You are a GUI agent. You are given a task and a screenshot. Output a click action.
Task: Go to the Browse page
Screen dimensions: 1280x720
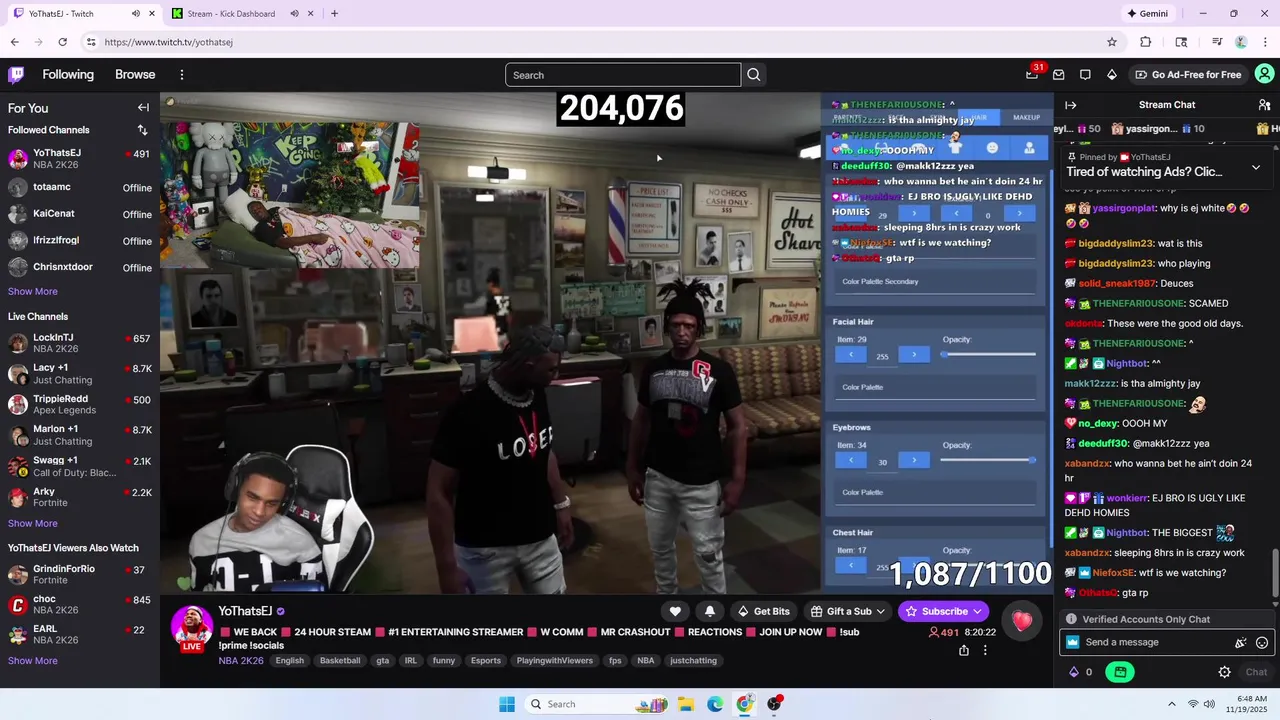tap(135, 75)
